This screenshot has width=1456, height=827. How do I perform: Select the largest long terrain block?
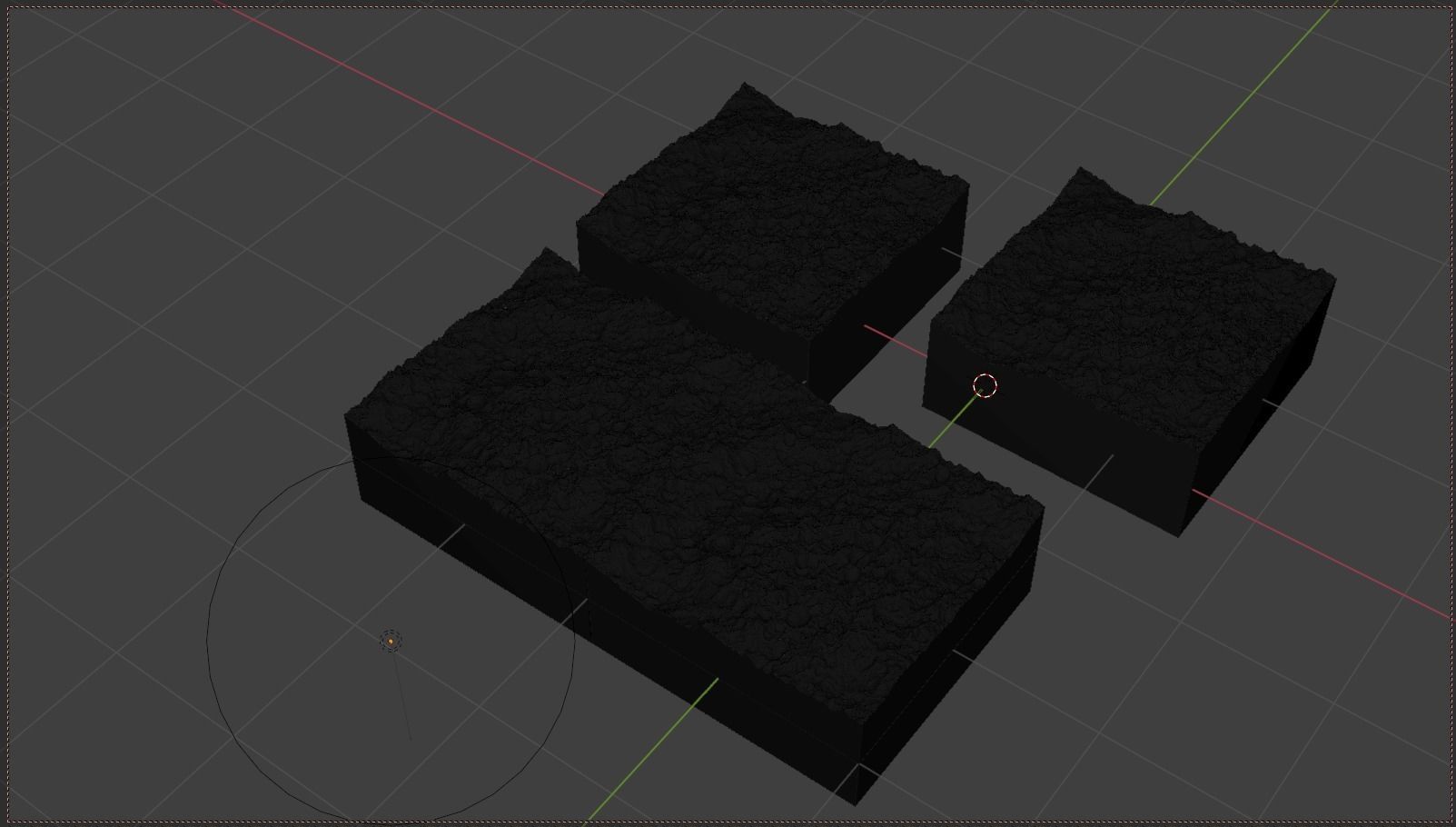pyautogui.click(x=694, y=525)
